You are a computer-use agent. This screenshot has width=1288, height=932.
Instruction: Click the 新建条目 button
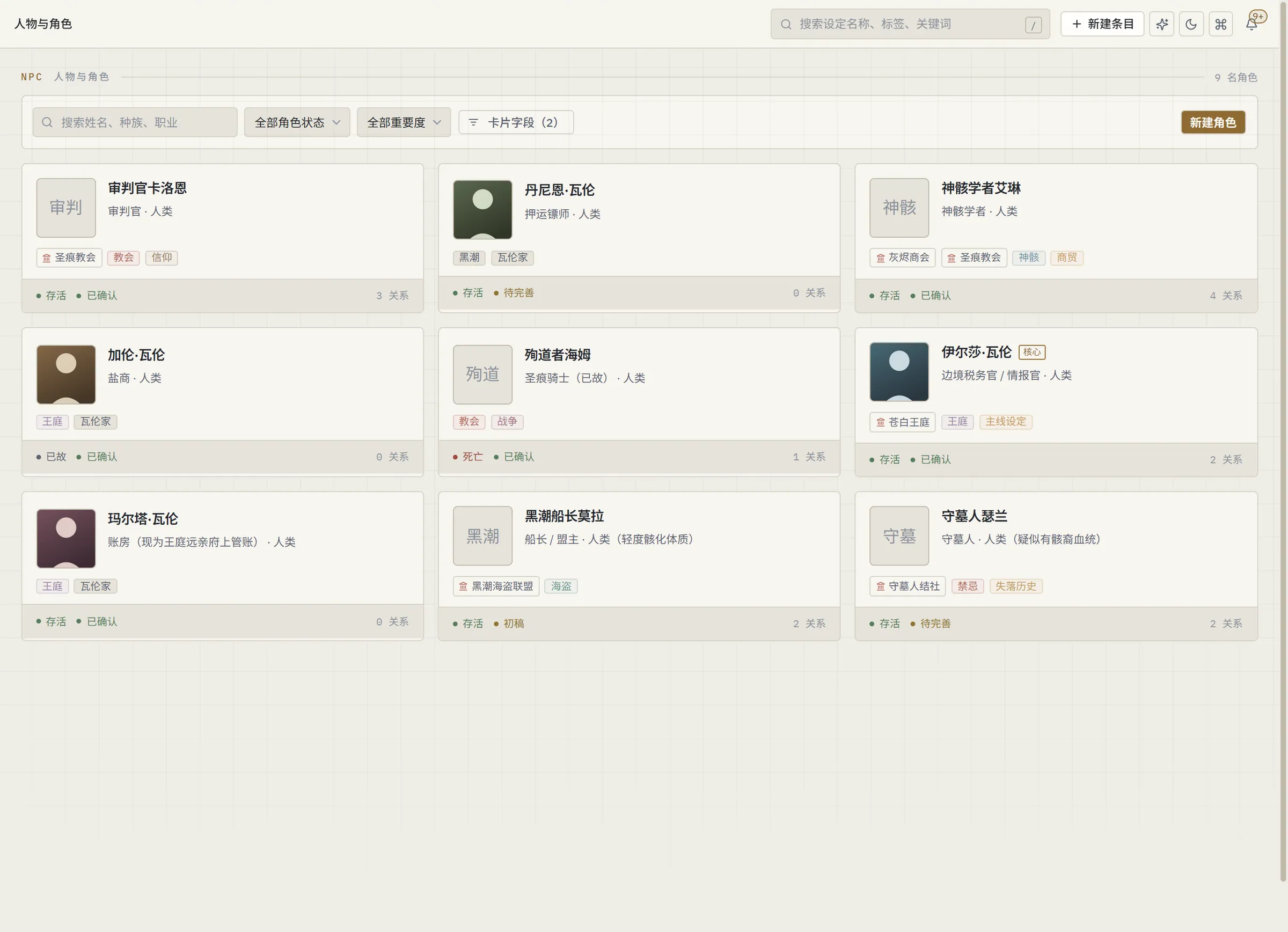[1102, 24]
